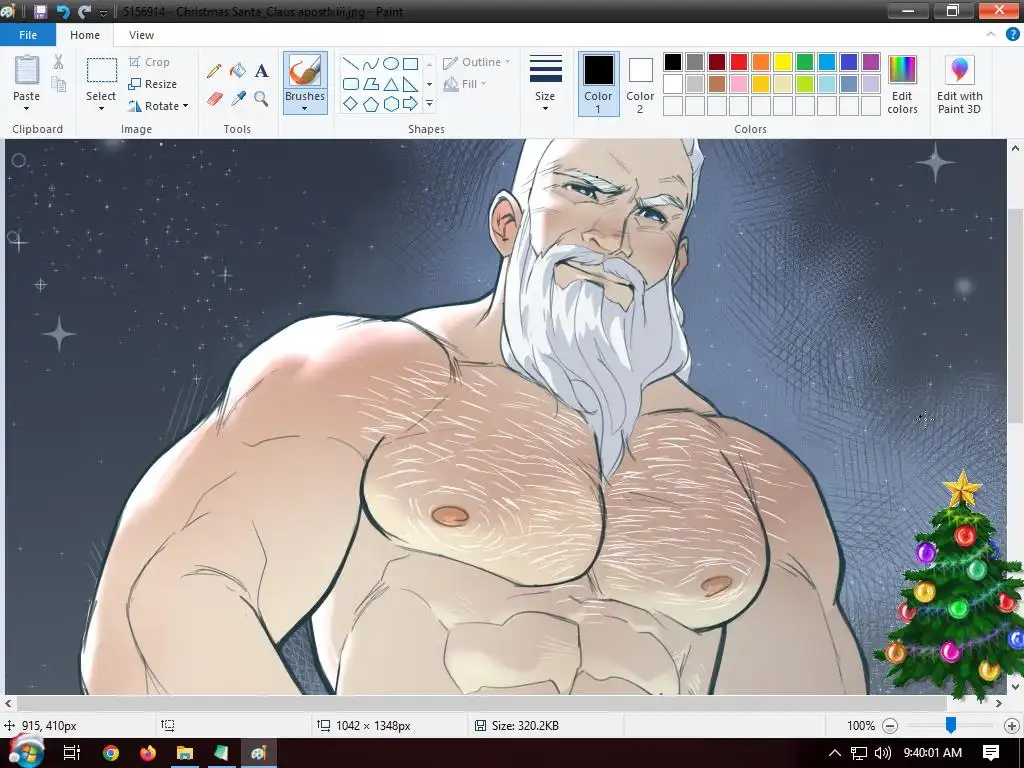Screen dimensions: 1024x768
Task: Select the Text tool
Action: click(x=261, y=71)
